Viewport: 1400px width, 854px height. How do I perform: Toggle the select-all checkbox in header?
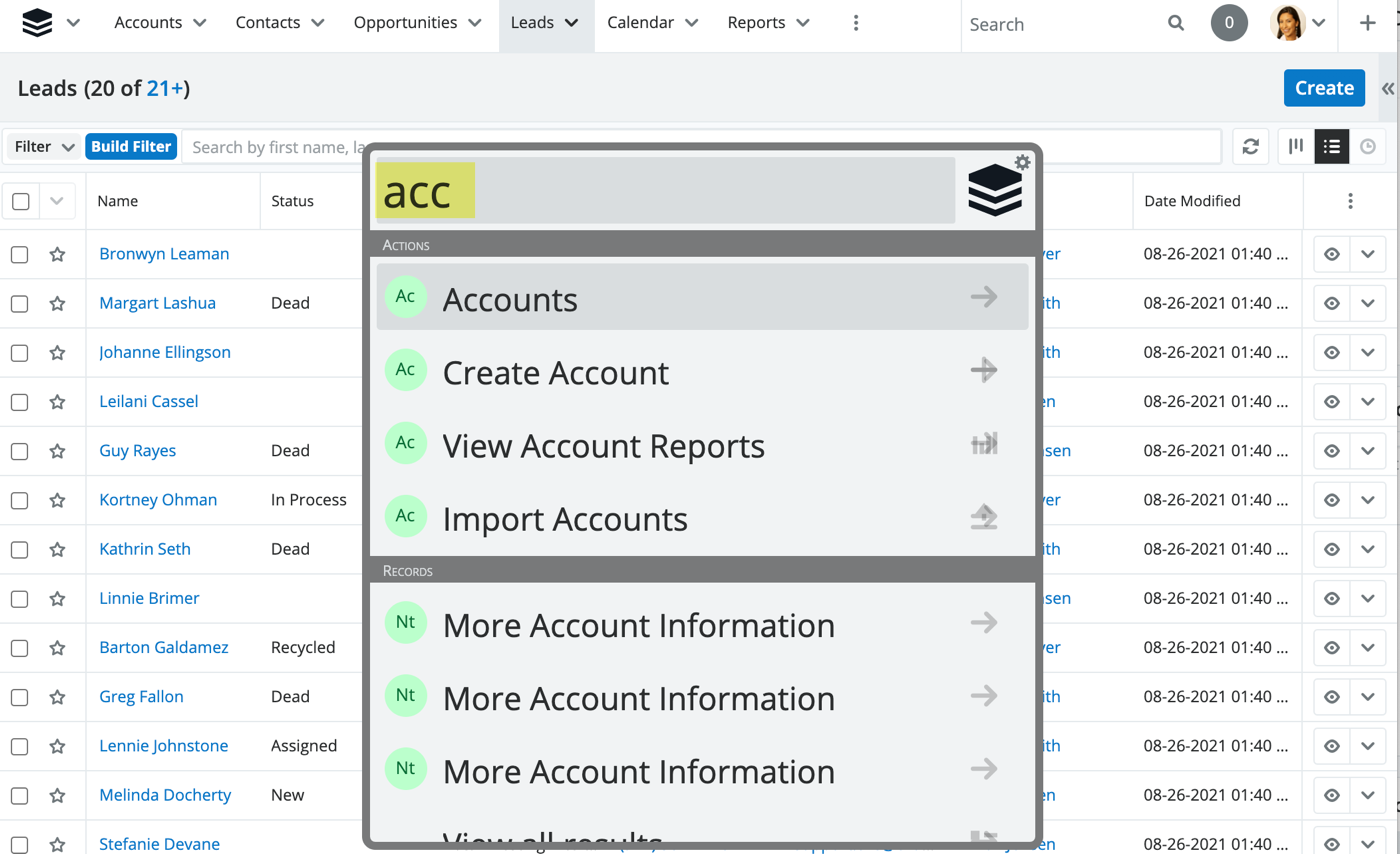coord(21,201)
